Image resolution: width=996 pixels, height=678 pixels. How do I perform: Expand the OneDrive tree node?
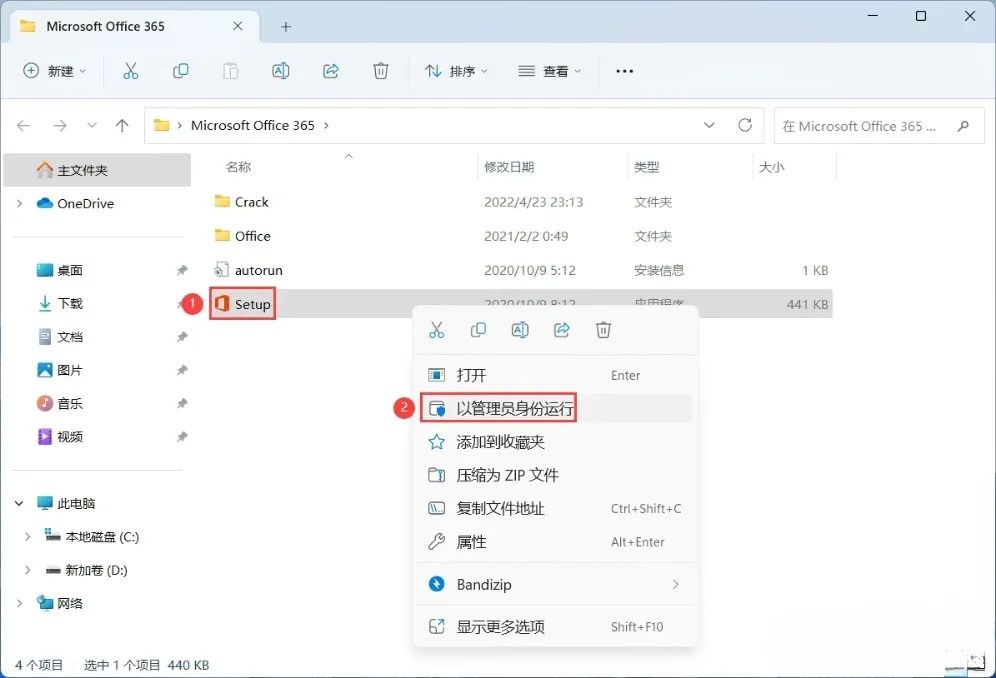pyautogui.click(x=19, y=203)
